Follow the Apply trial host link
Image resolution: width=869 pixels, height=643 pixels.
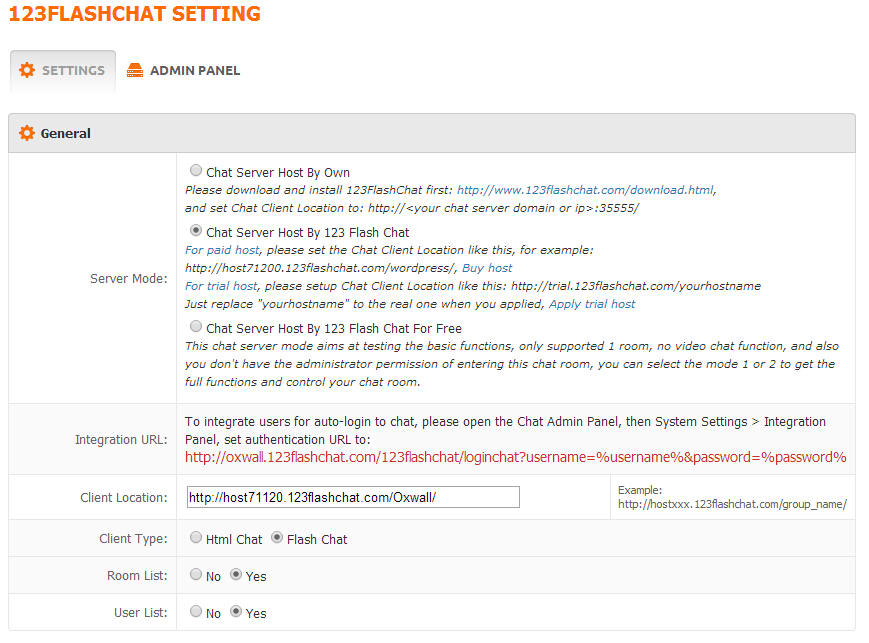(592, 304)
